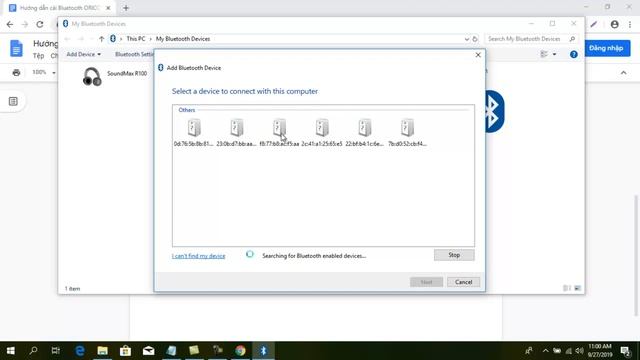Click 'This PC' in the address breadcrumb
The height and width of the screenshot is (360, 640).
pos(136,39)
